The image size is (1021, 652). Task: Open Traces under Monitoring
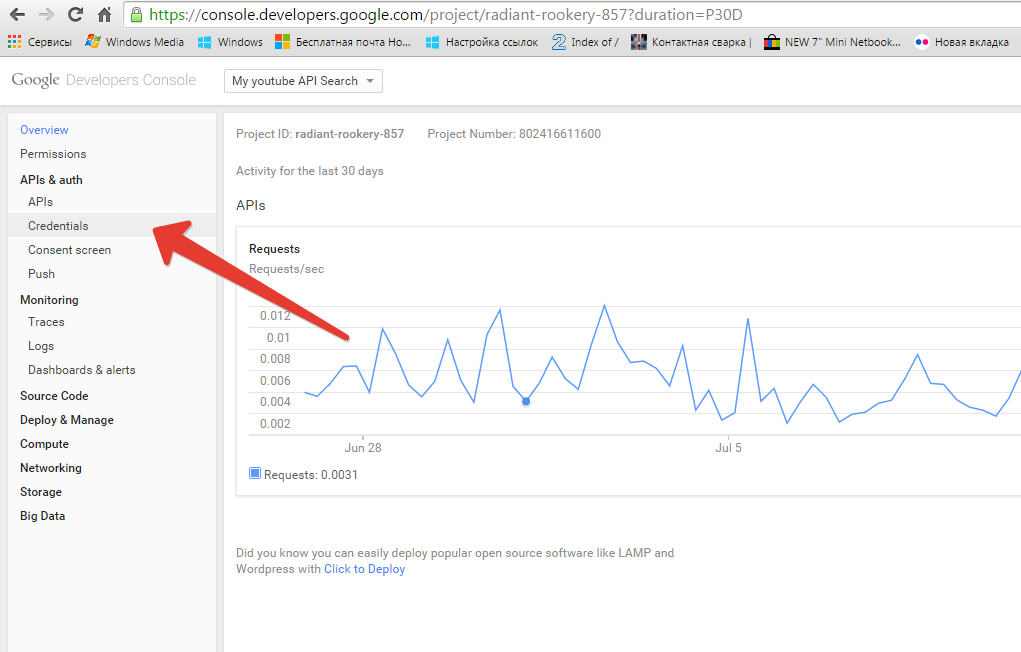(x=46, y=322)
